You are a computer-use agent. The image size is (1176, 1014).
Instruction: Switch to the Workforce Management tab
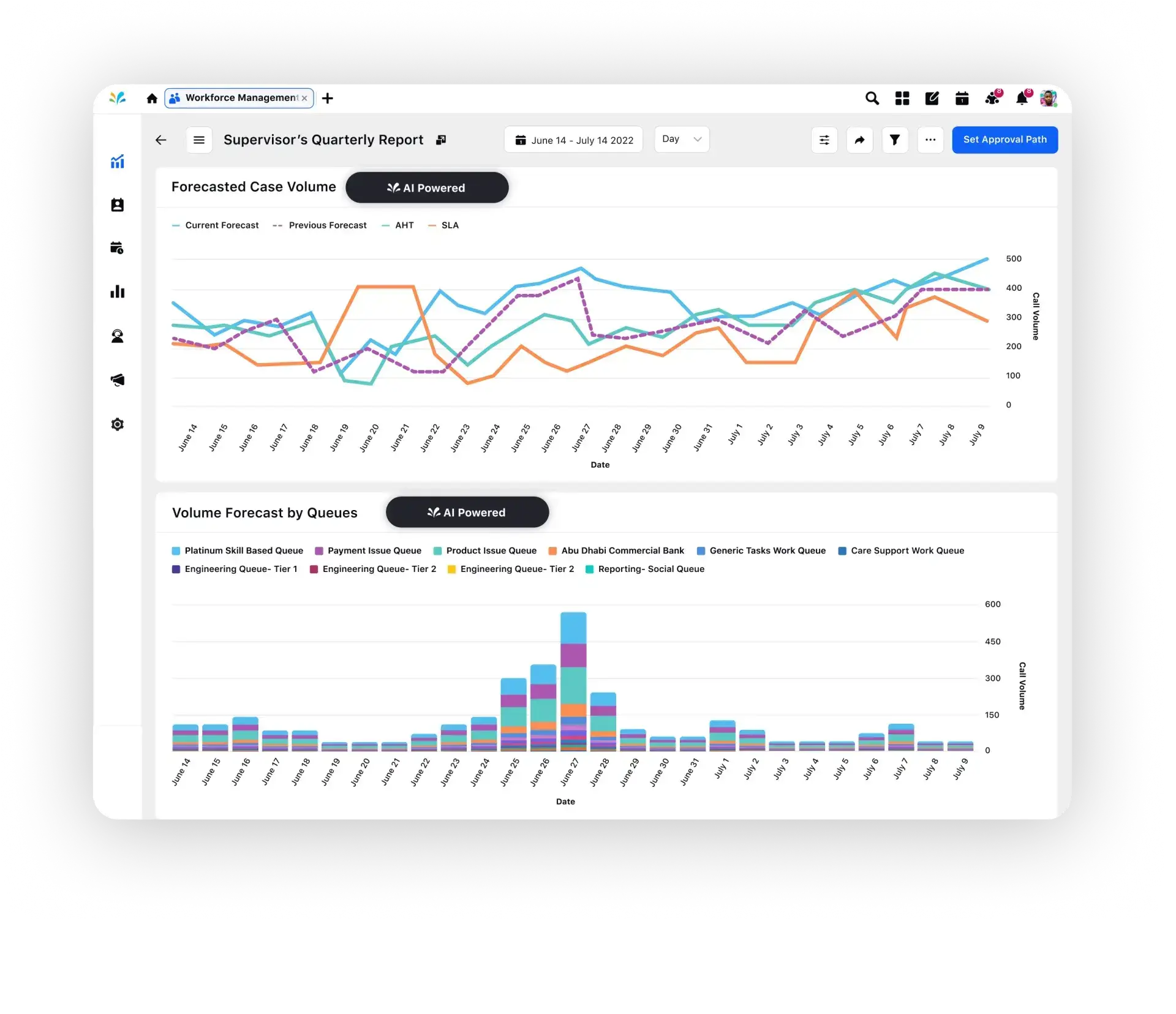[239, 98]
